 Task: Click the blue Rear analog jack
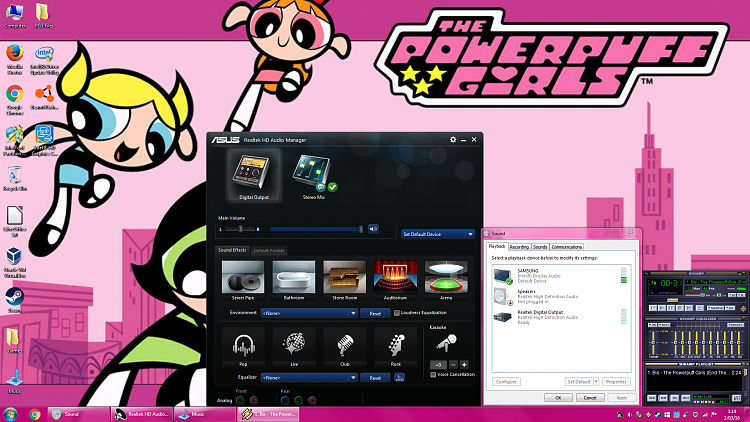285,400
